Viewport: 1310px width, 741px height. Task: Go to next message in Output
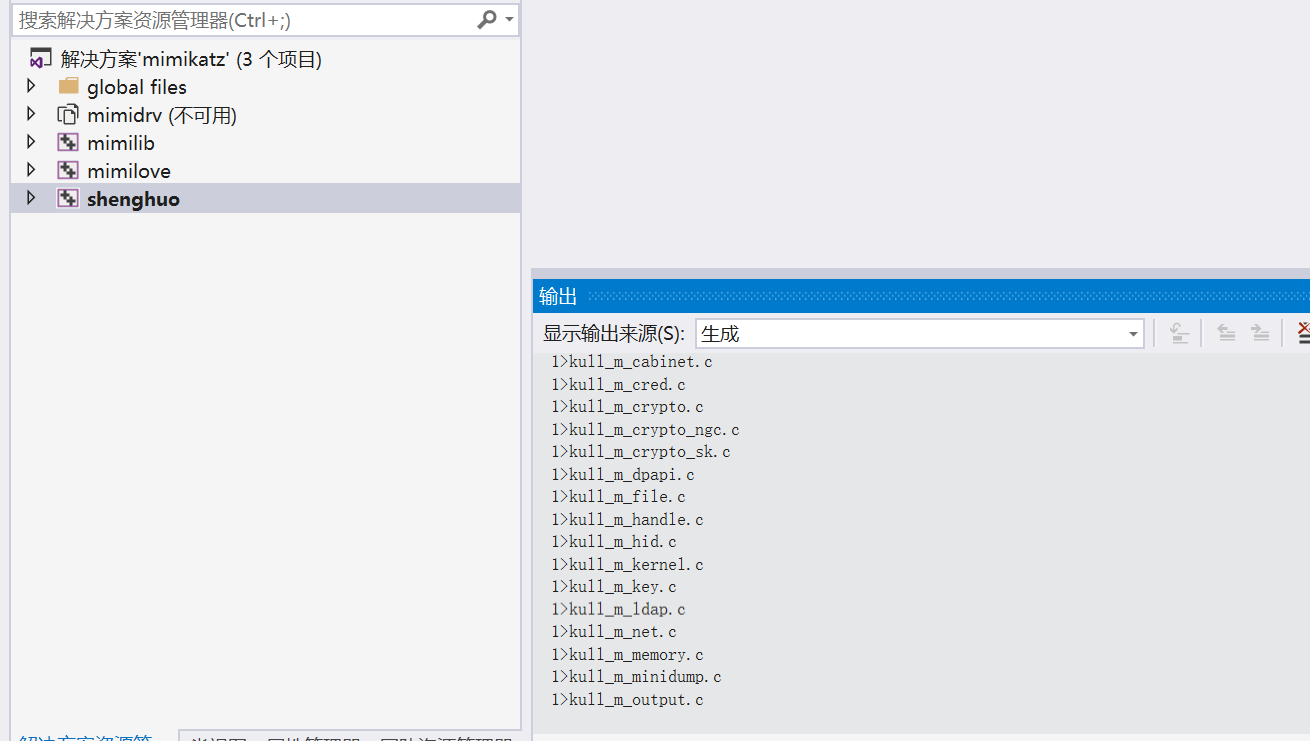pyautogui.click(x=1260, y=333)
